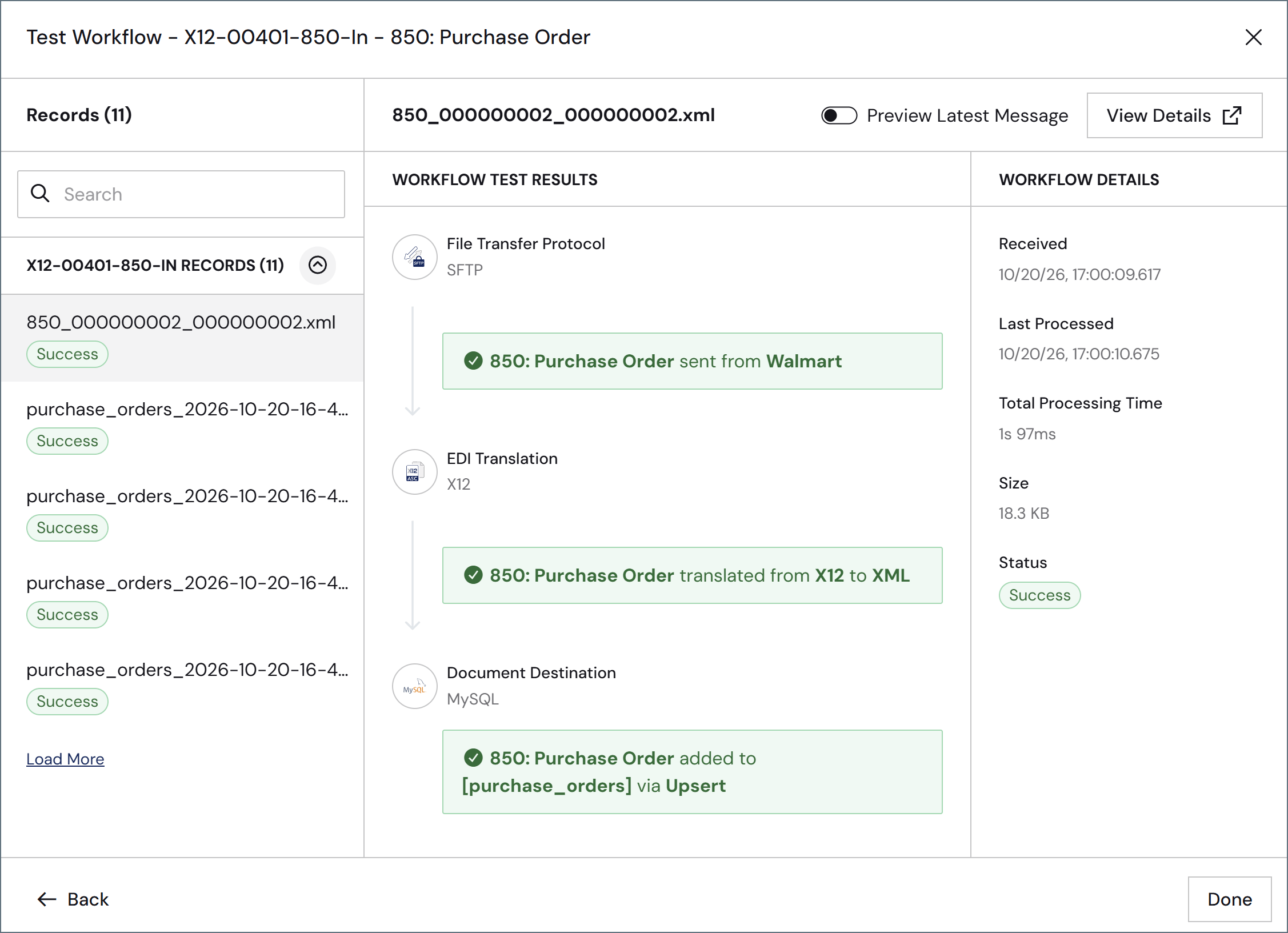Select record 850_000000002_000000002.xml

(x=182, y=338)
